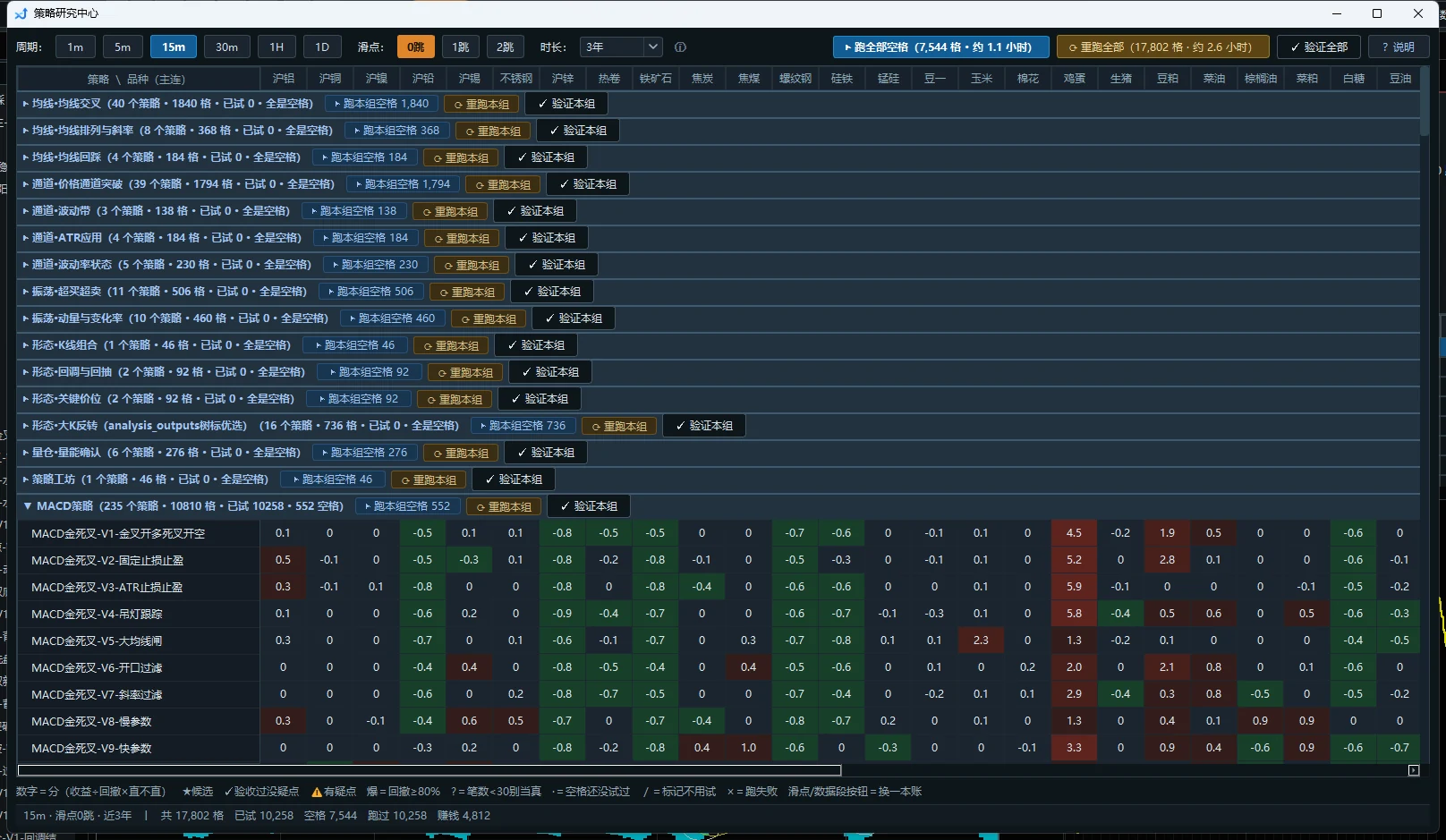Run 跑本组空格 230 for 波动率状态
The height and width of the screenshot is (840, 1446).
coord(375,265)
